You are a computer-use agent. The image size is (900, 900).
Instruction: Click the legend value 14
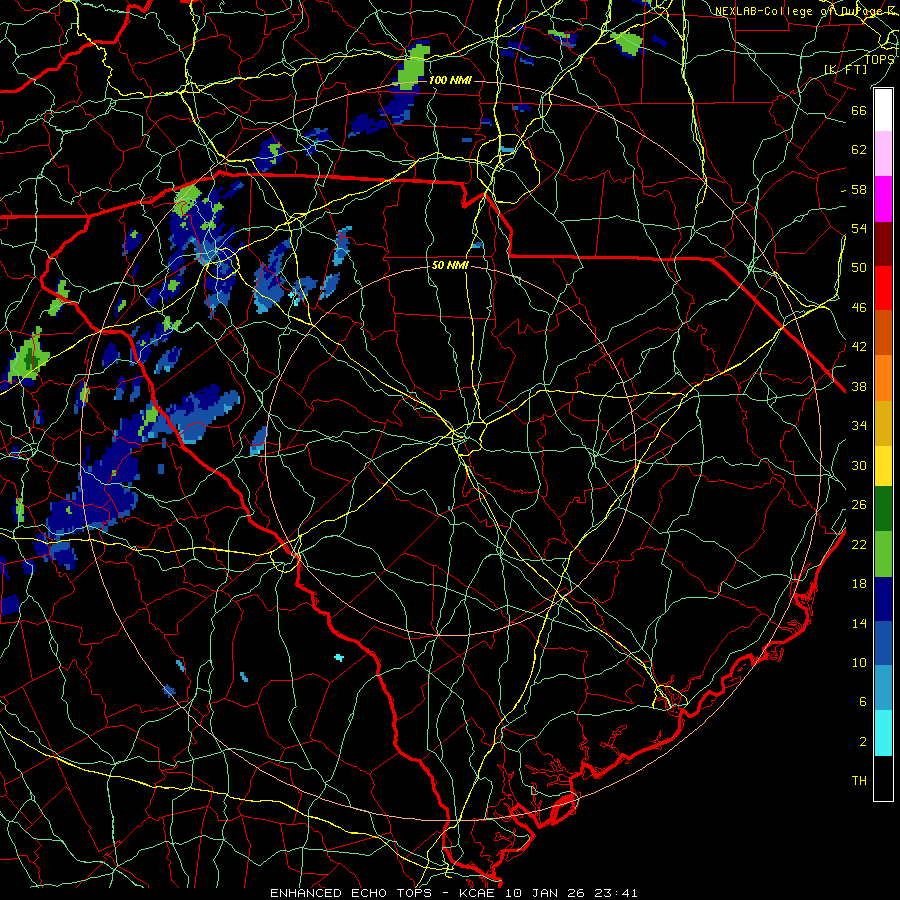tap(859, 623)
